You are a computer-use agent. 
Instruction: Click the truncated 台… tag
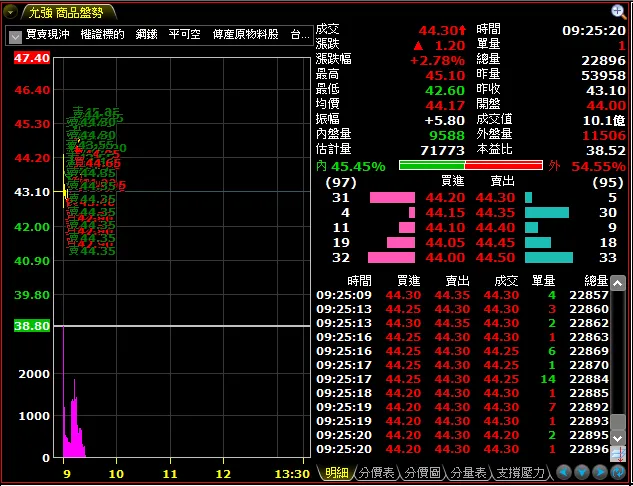[x=300, y=34]
